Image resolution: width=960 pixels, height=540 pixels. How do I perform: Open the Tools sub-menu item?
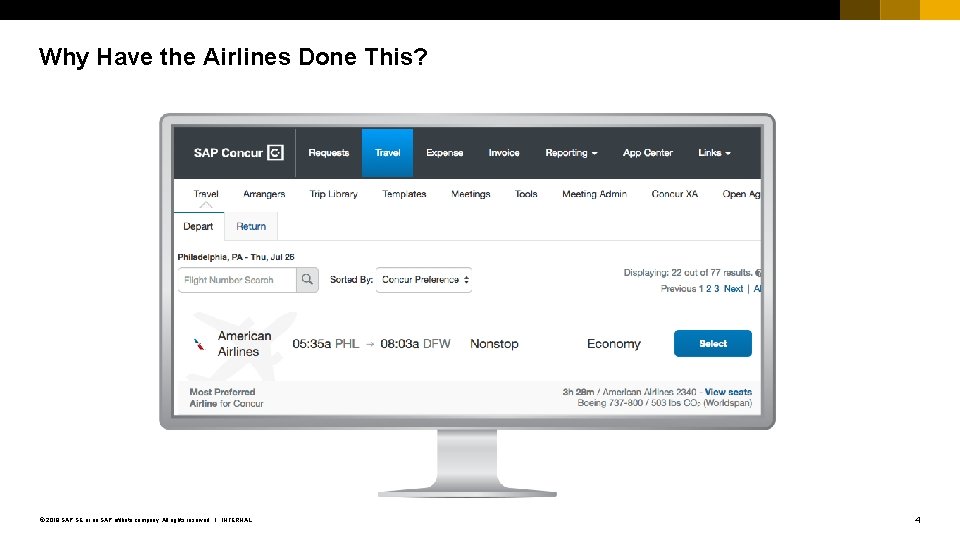click(526, 194)
